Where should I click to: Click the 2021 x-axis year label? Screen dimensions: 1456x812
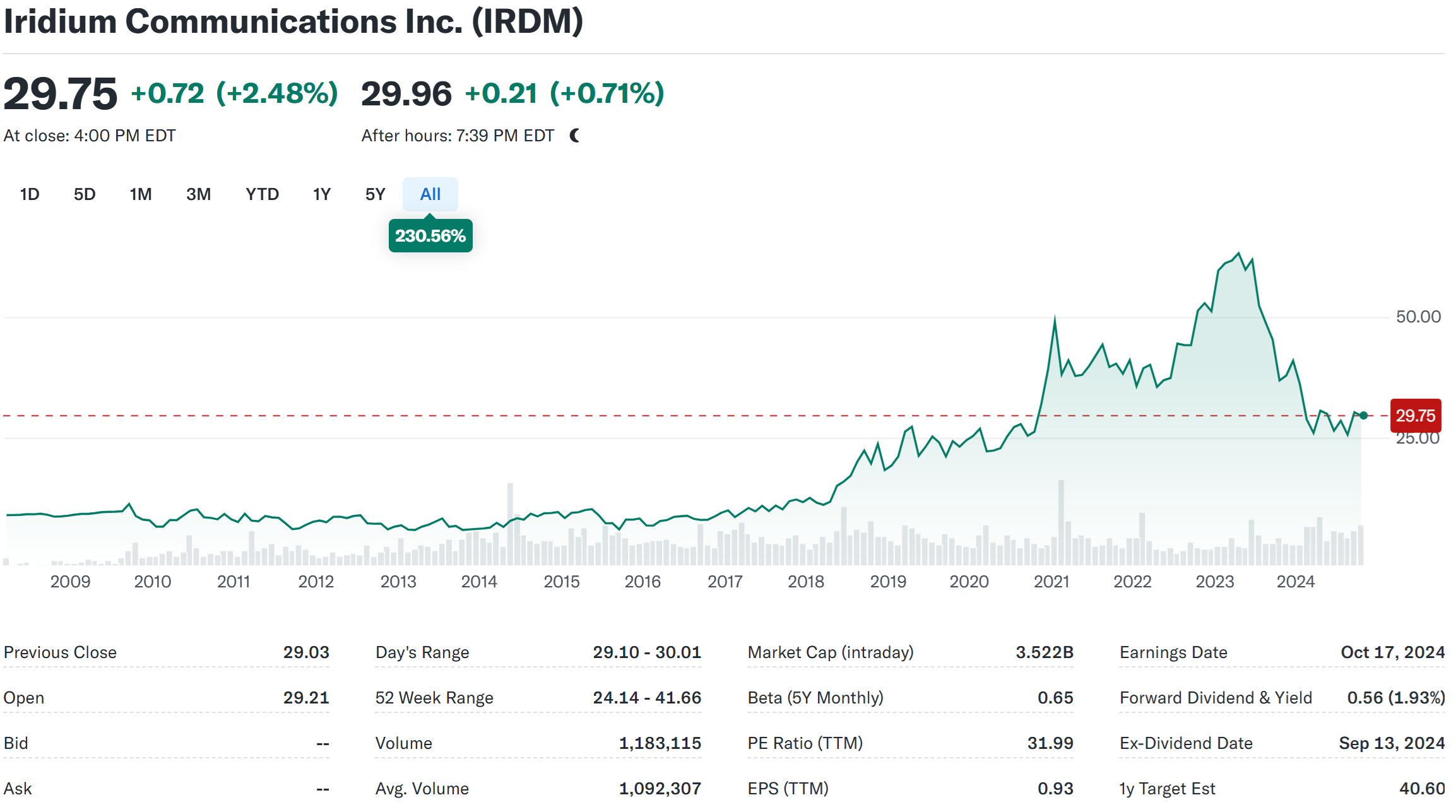click(1051, 582)
